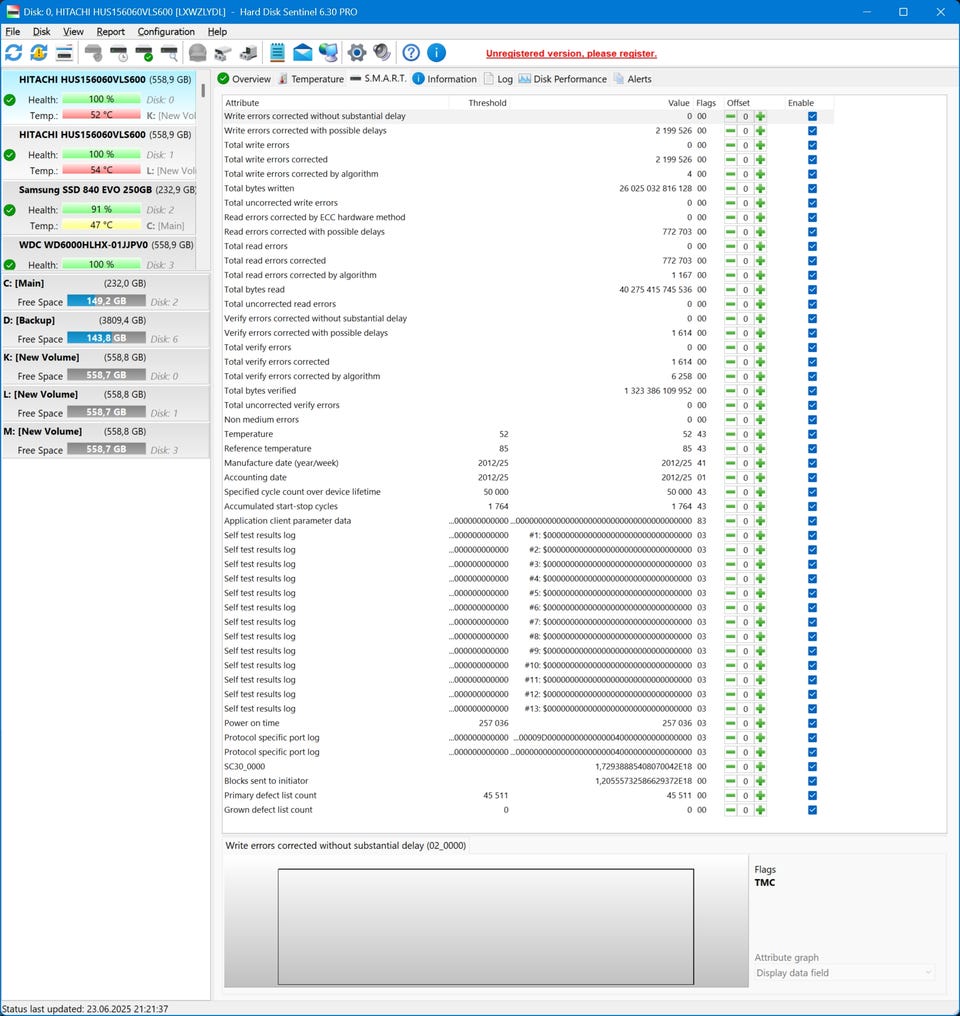Click the D: Free Space 143,8 GB bar

click(106, 338)
